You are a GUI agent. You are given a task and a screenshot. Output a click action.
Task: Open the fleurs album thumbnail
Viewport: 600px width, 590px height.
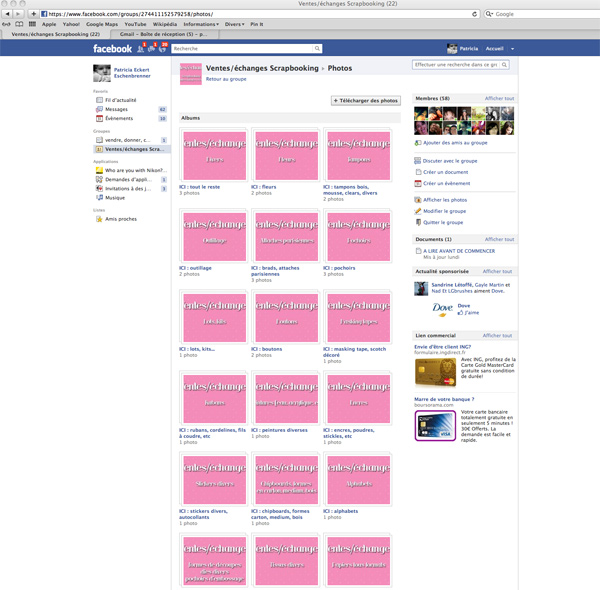(x=286, y=155)
